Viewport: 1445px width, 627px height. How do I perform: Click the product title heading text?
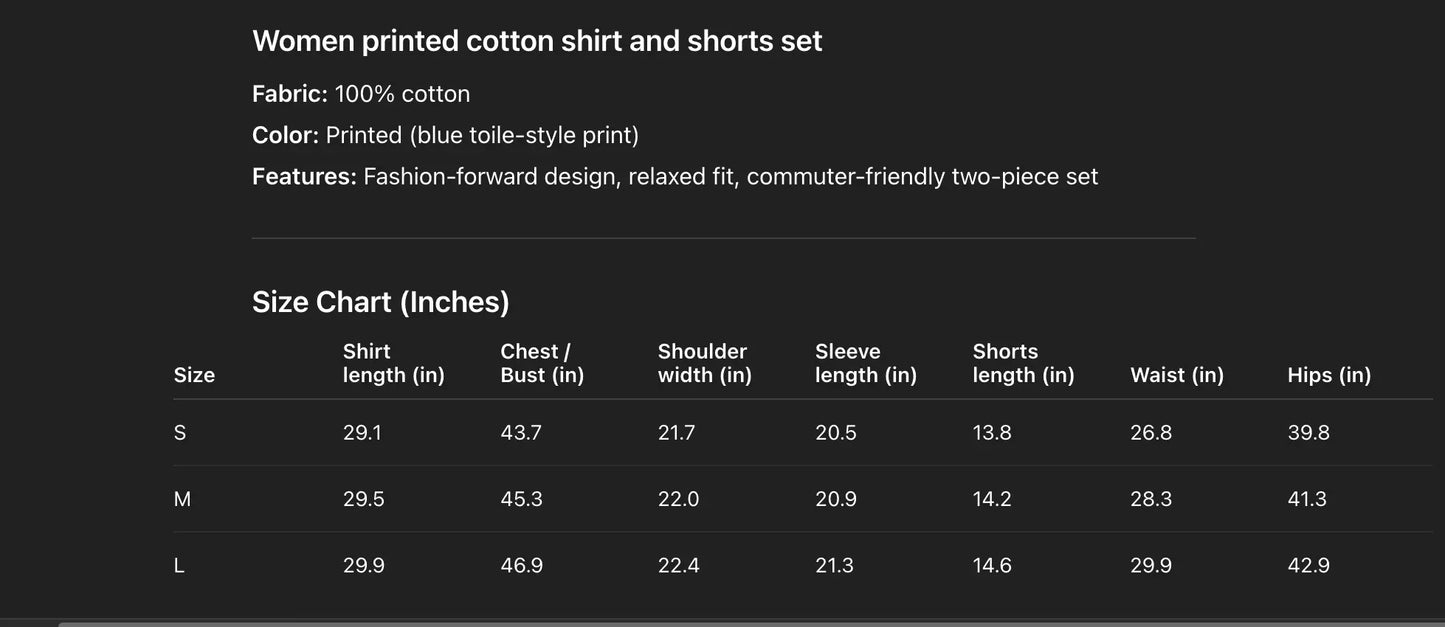tap(537, 41)
